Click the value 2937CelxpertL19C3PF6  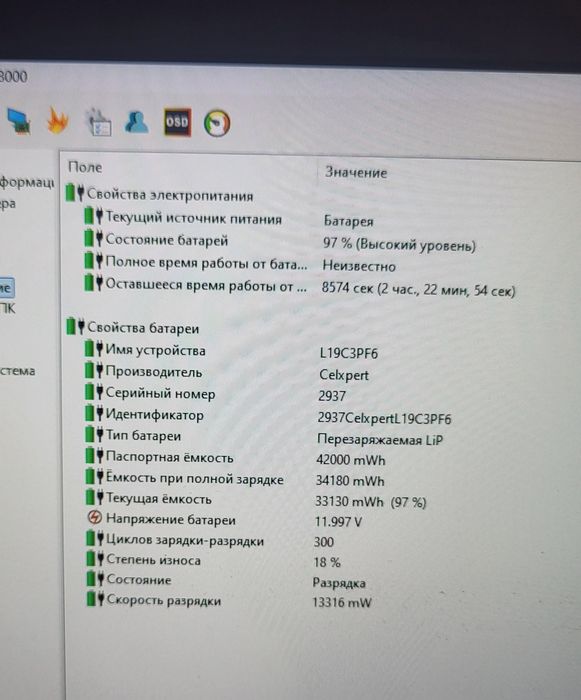[385, 418]
